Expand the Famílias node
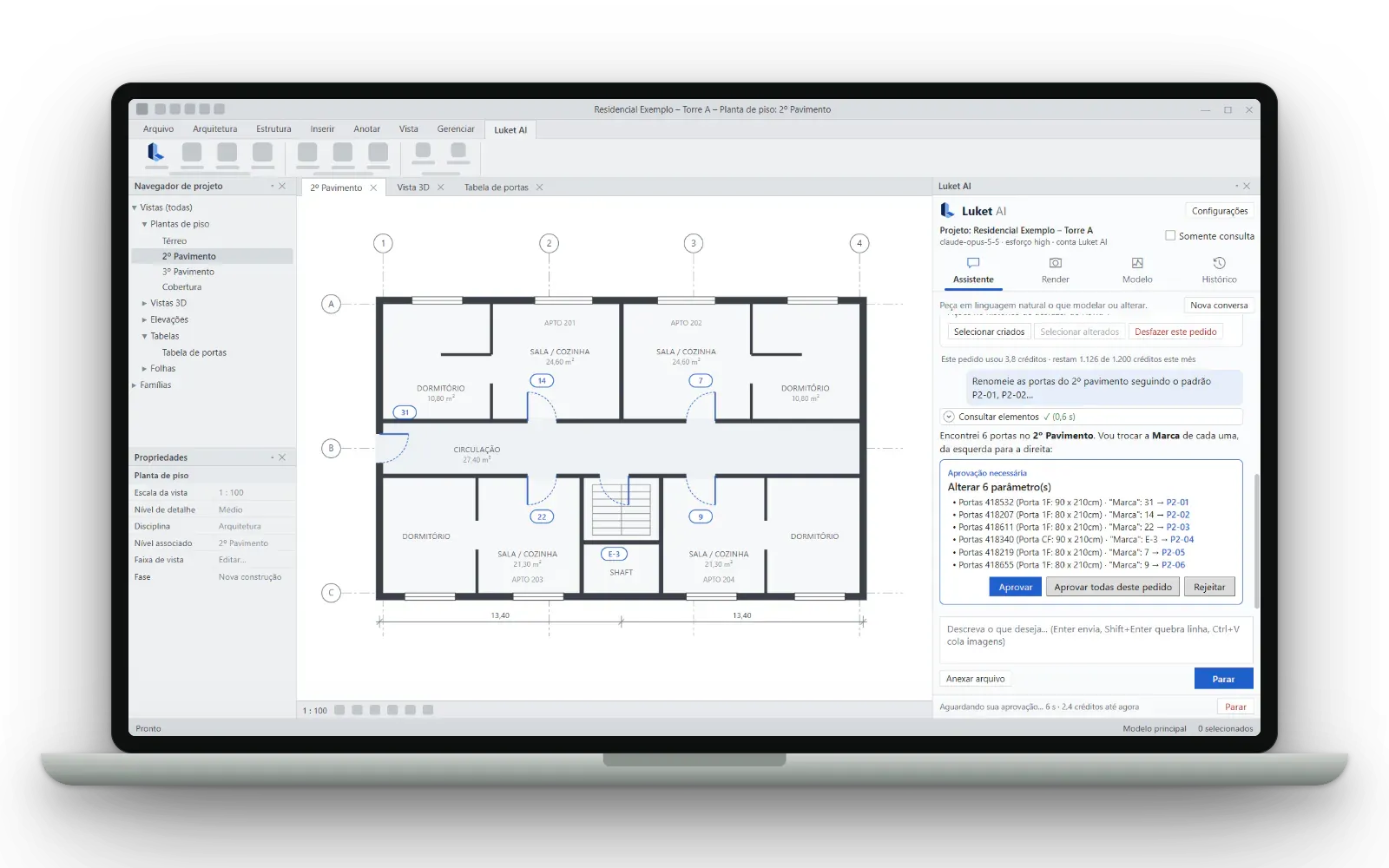Image resolution: width=1389 pixels, height=868 pixels. 135,385
